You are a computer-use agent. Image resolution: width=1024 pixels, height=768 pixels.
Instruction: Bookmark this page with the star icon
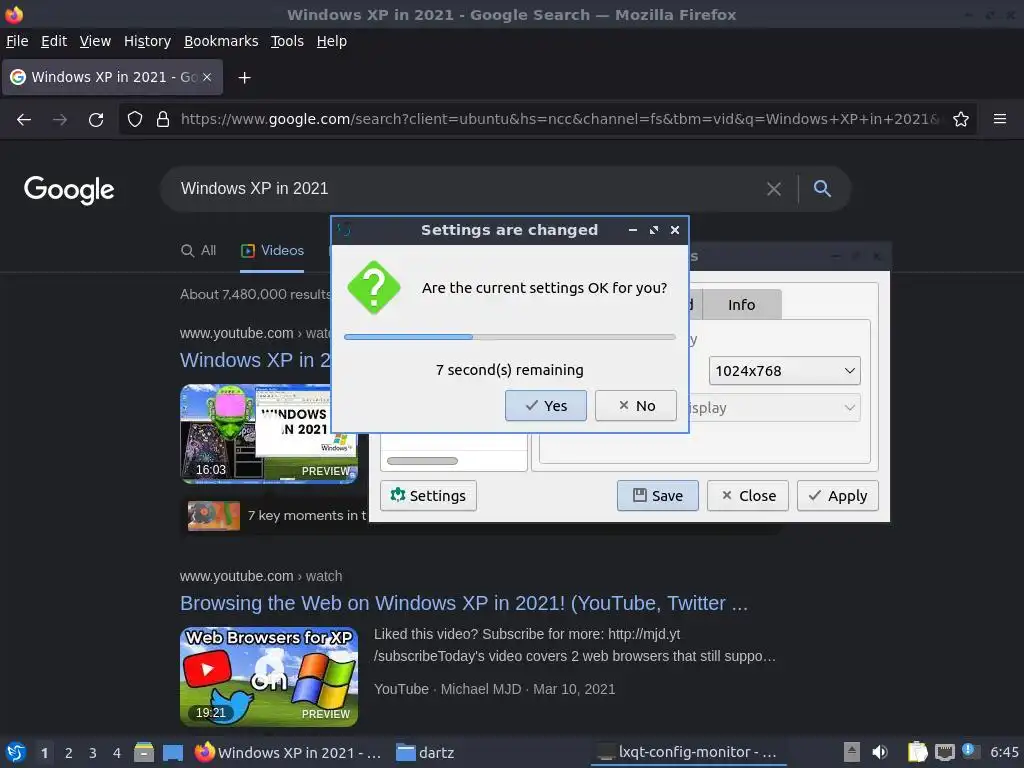pos(961,120)
